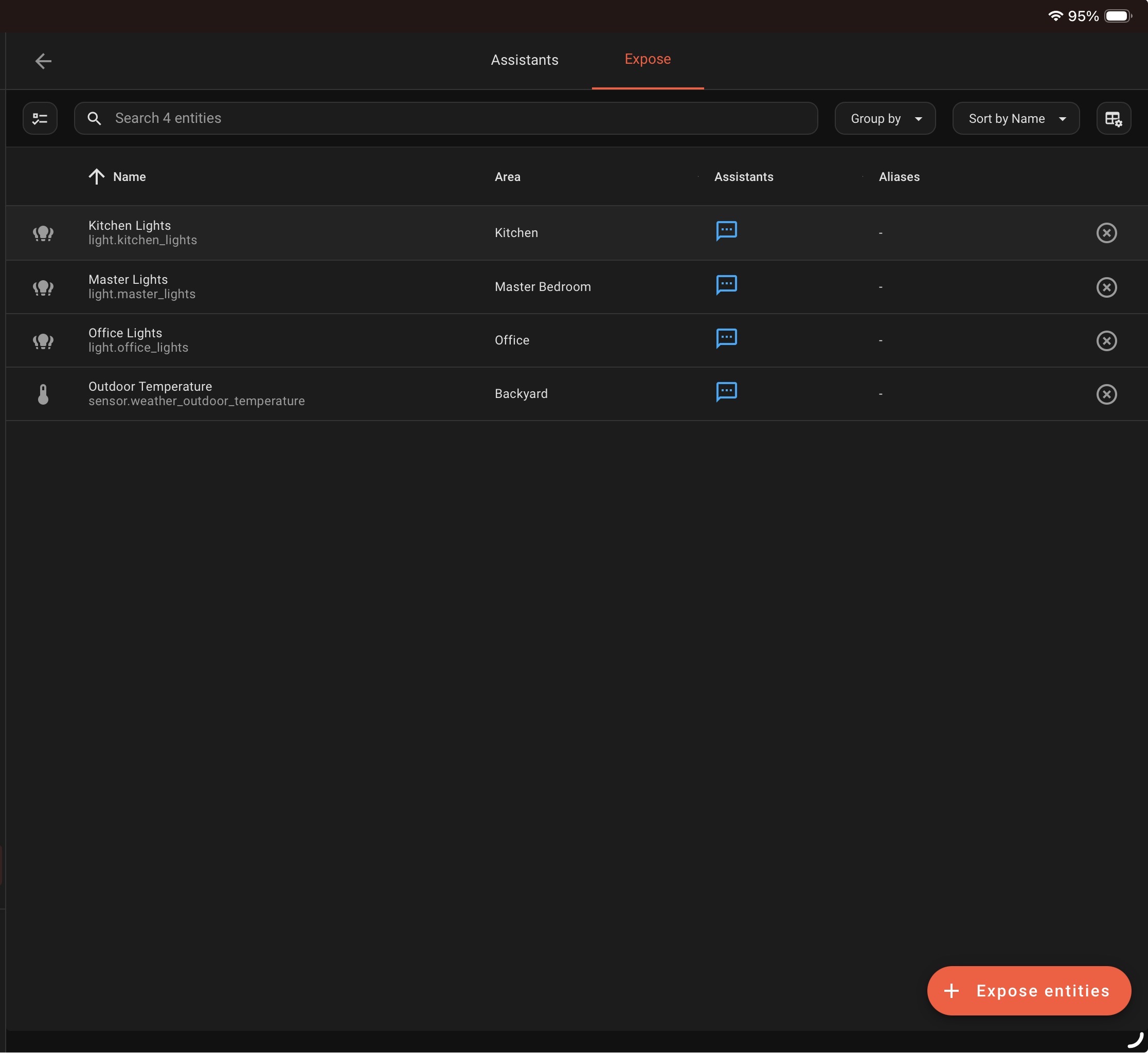
Task: Click Outdoor Temperature thermometer icon
Action: pyautogui.click(x=43, y=394)
